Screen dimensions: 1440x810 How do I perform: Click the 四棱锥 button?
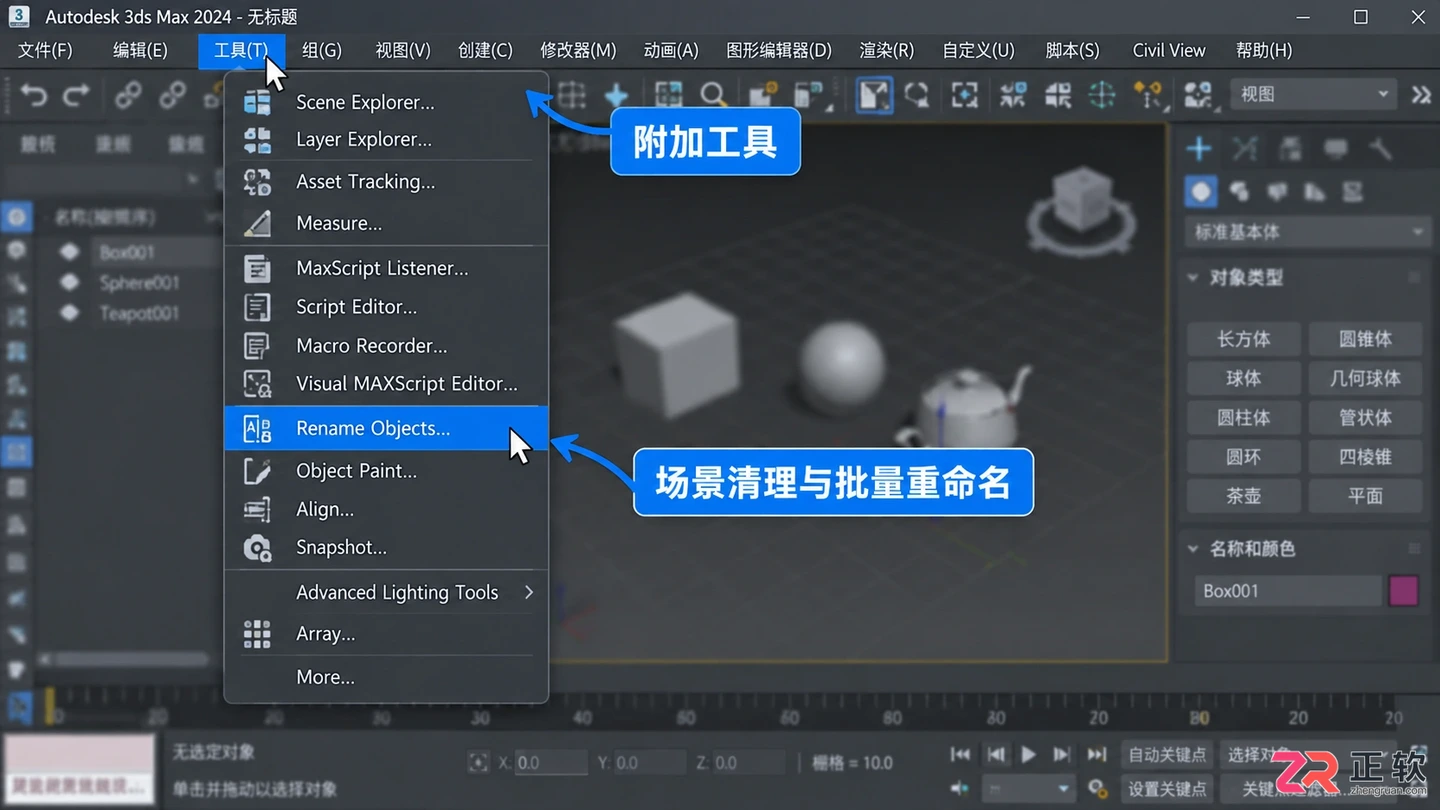pyautogui.click(x=1365, y=456)
